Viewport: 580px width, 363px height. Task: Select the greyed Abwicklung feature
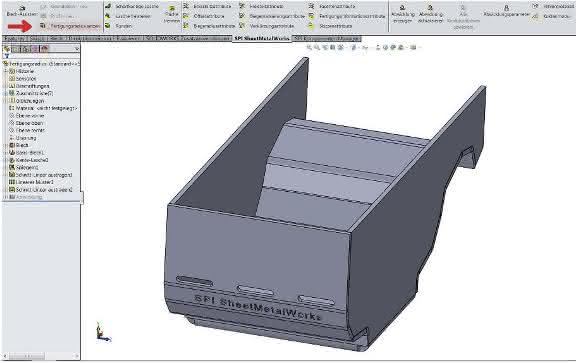pos(25,197)
